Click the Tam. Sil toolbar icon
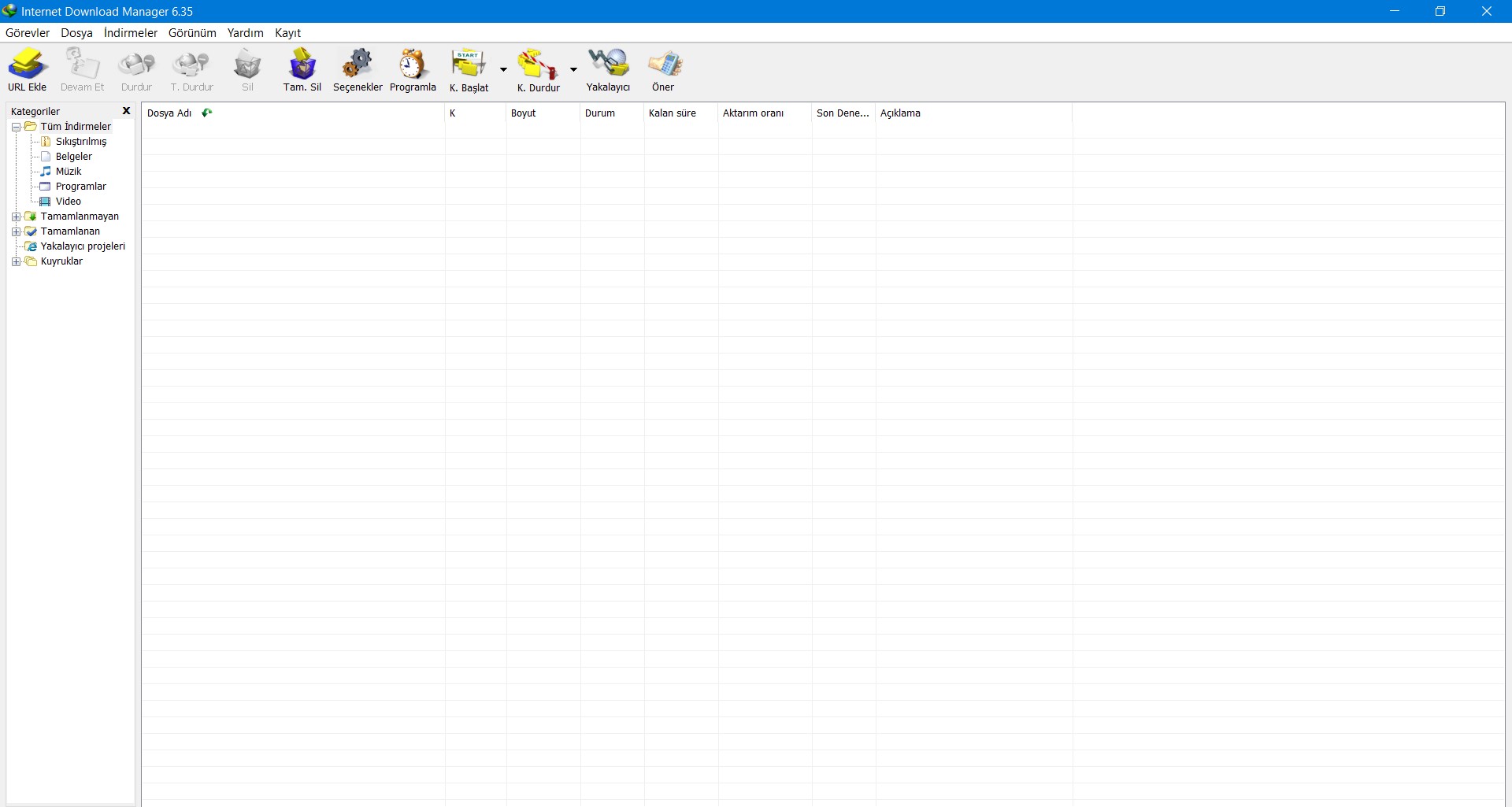 [302, 69]
